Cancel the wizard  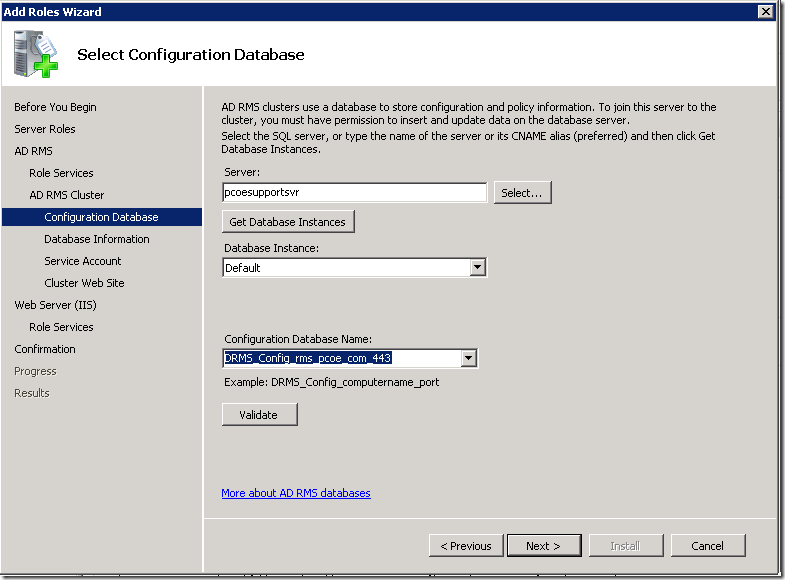[708, 546]
